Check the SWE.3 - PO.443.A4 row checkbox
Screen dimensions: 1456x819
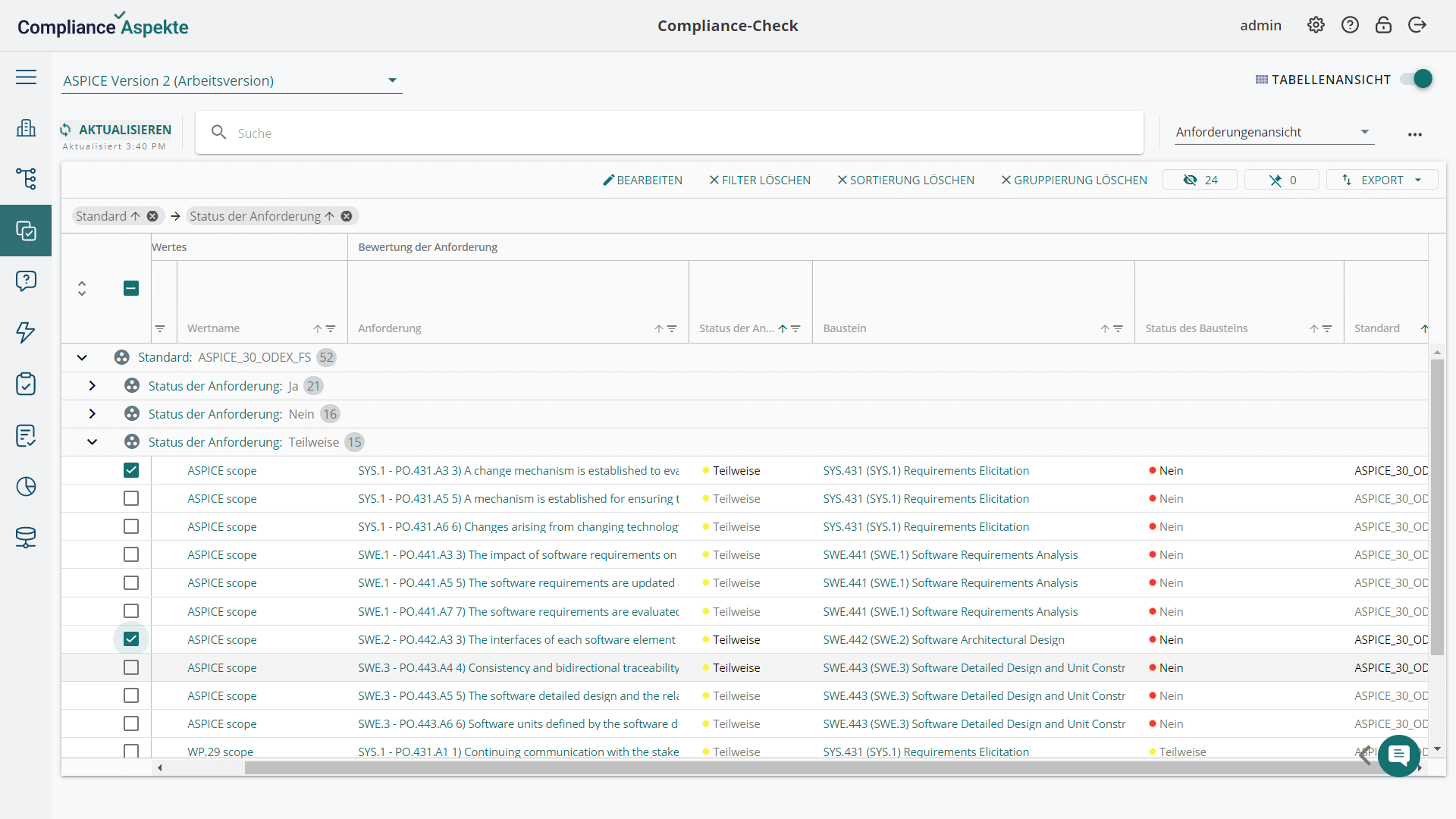[x=131, y=667]
